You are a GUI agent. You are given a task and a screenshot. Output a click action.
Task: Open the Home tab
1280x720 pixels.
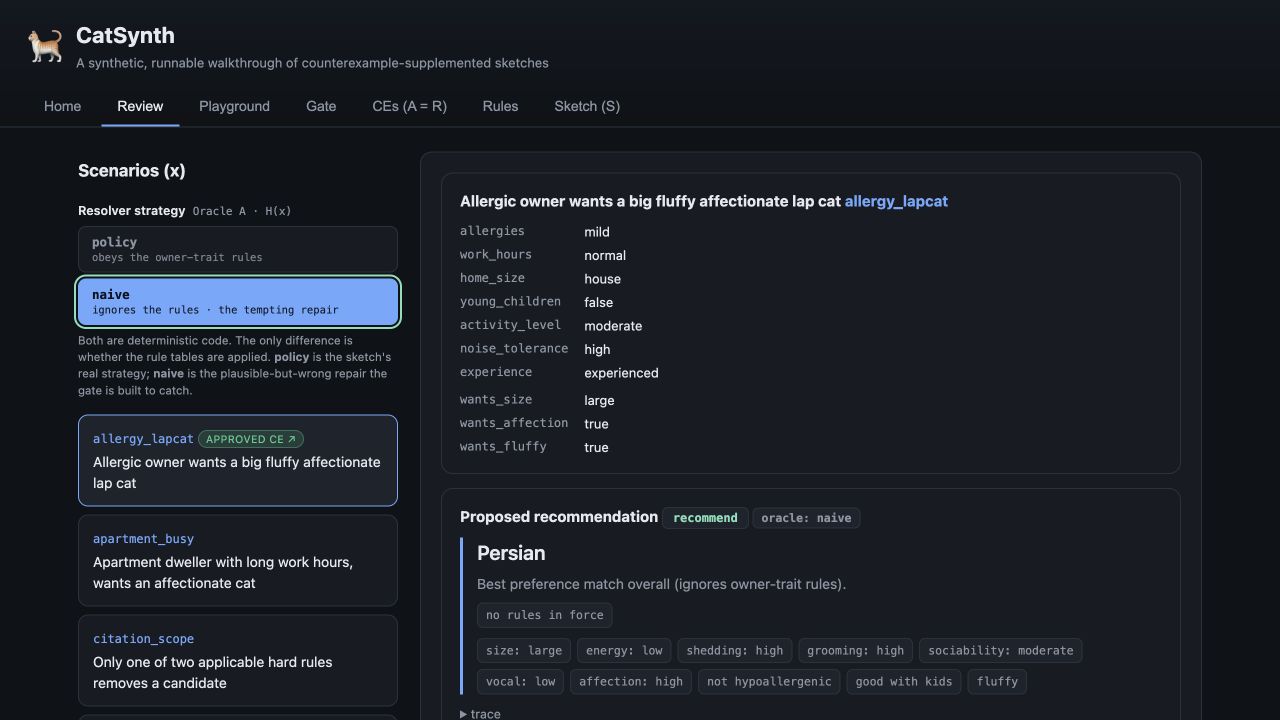62,106
